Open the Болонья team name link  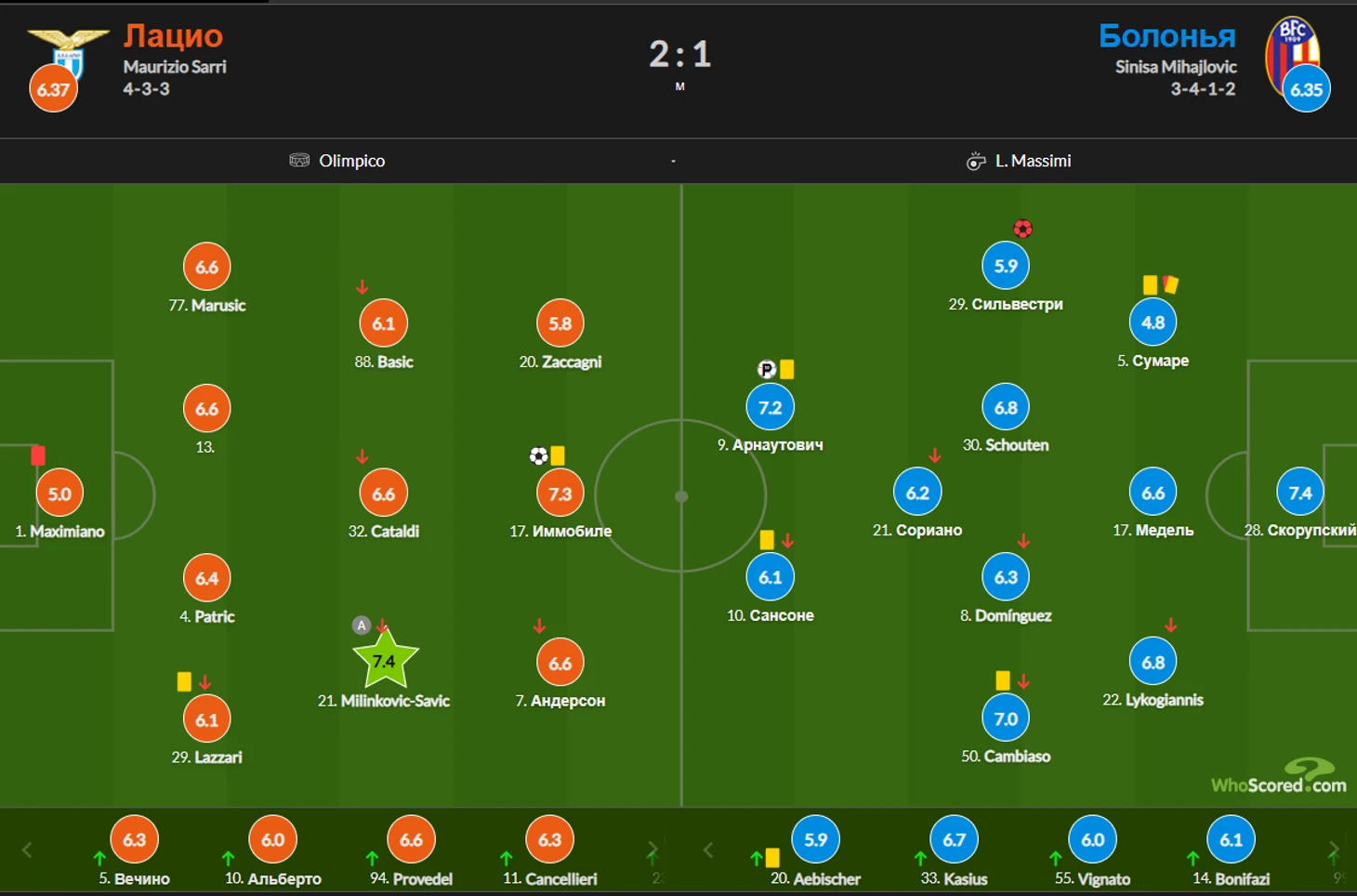click(1166, 35)
